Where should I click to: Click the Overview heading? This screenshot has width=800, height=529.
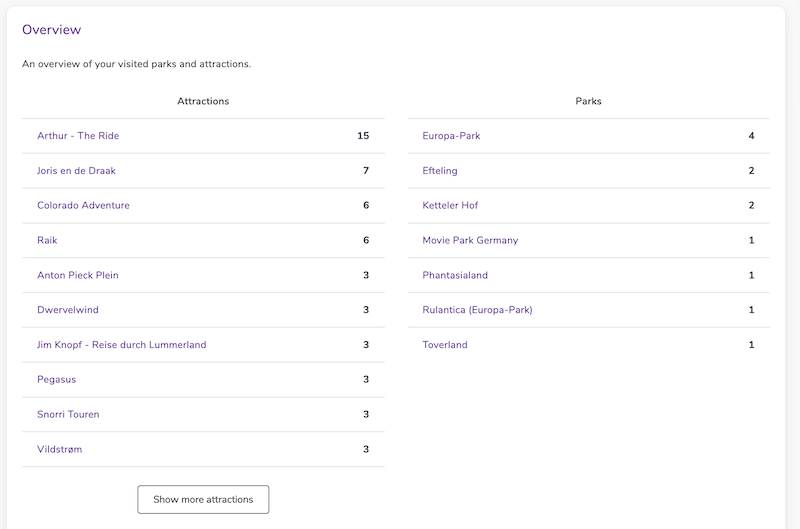point(52,30)
